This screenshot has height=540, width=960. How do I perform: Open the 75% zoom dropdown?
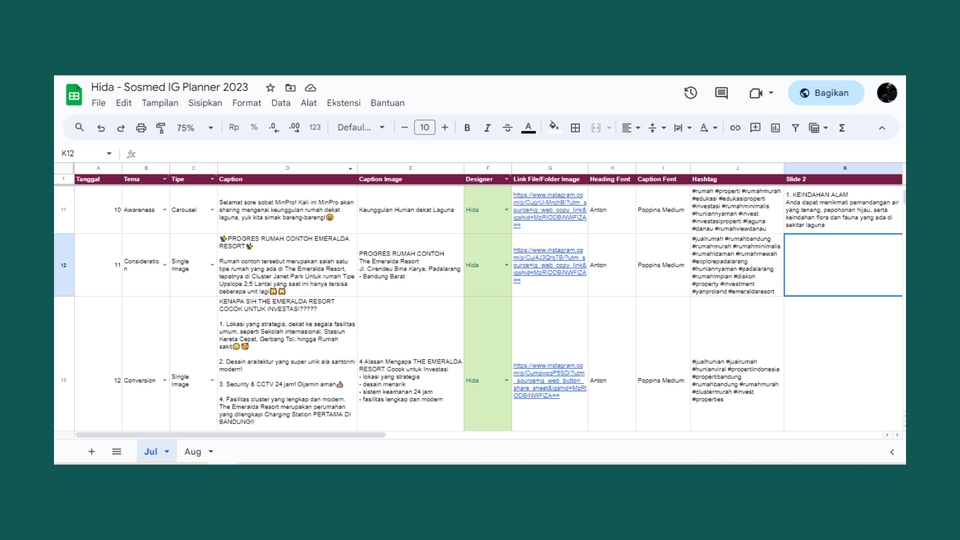tap(195, 128)
